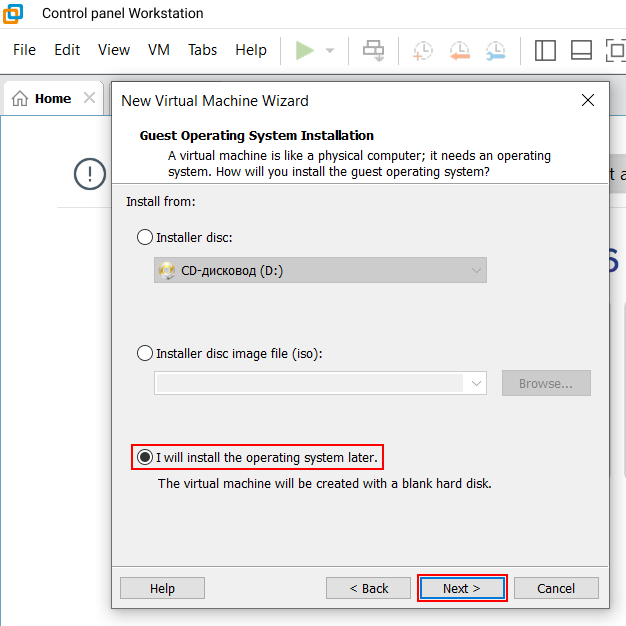Choose I will install the operating system later
This screenshot has height=626, width=626.
[x=145, y=457]
